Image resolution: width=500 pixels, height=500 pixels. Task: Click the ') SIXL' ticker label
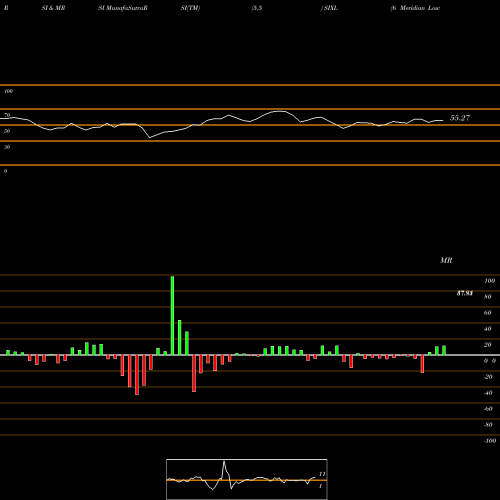coord(329,8)
